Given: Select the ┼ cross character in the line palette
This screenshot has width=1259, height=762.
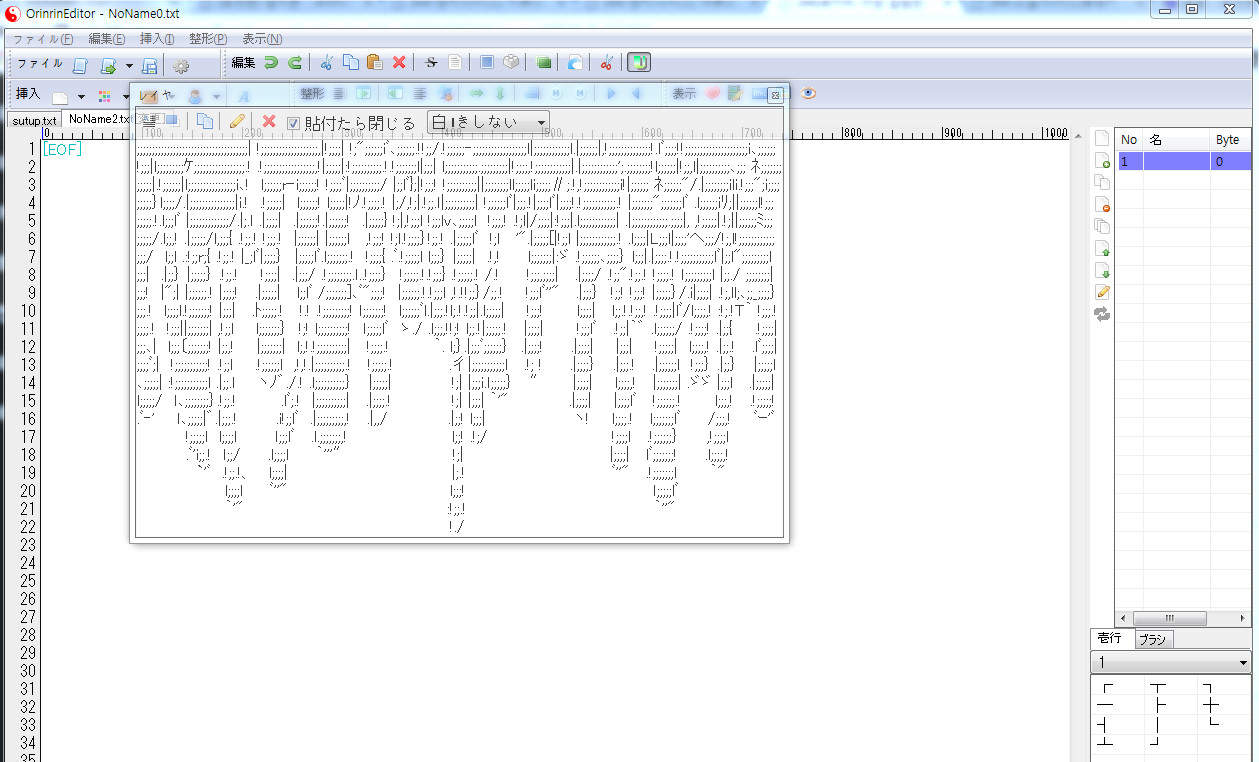Looking at the screenshot, I should click(x=1211, y=706).
